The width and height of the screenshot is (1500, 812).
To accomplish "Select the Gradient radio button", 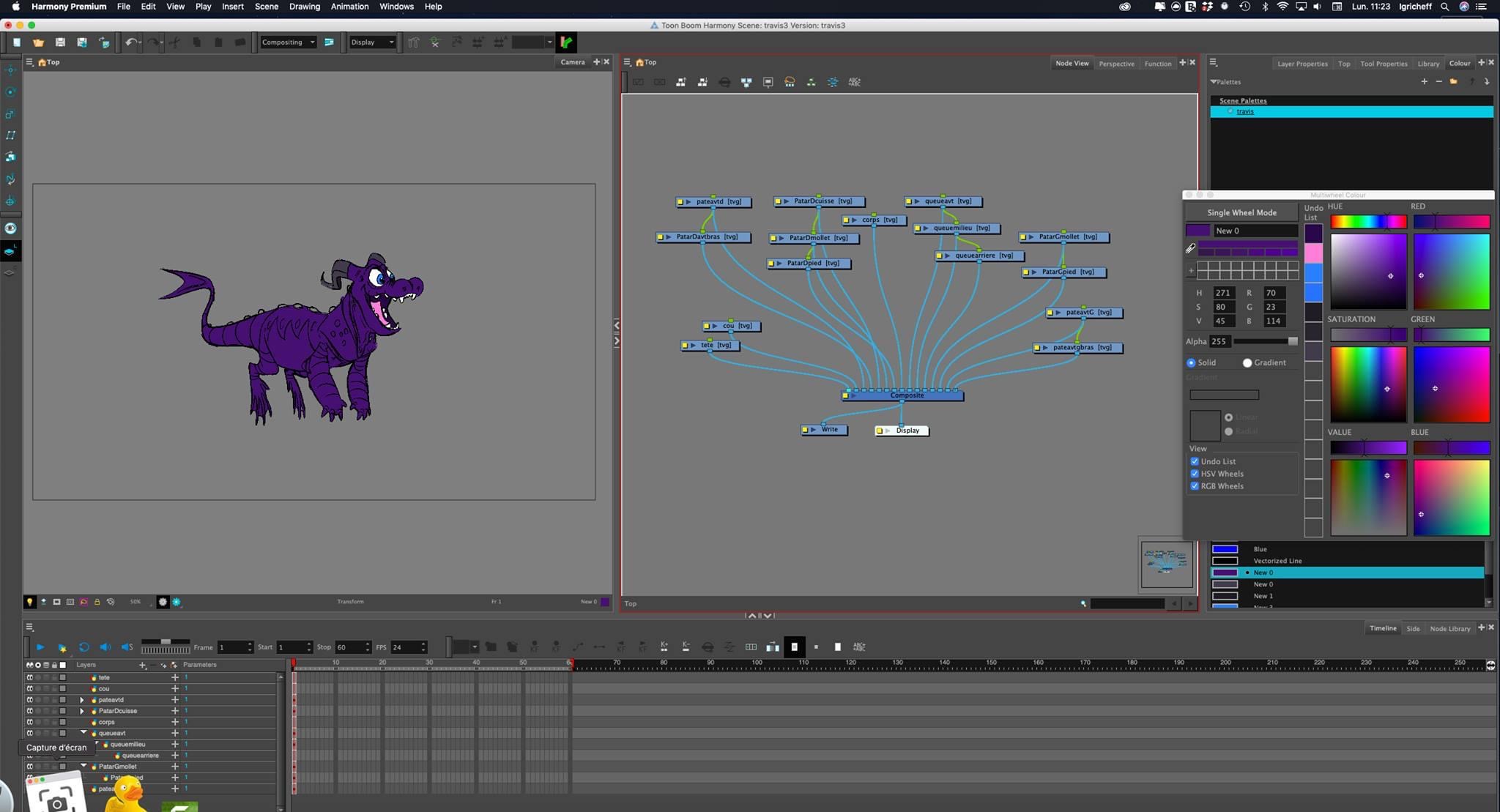I will point(1247,363).
